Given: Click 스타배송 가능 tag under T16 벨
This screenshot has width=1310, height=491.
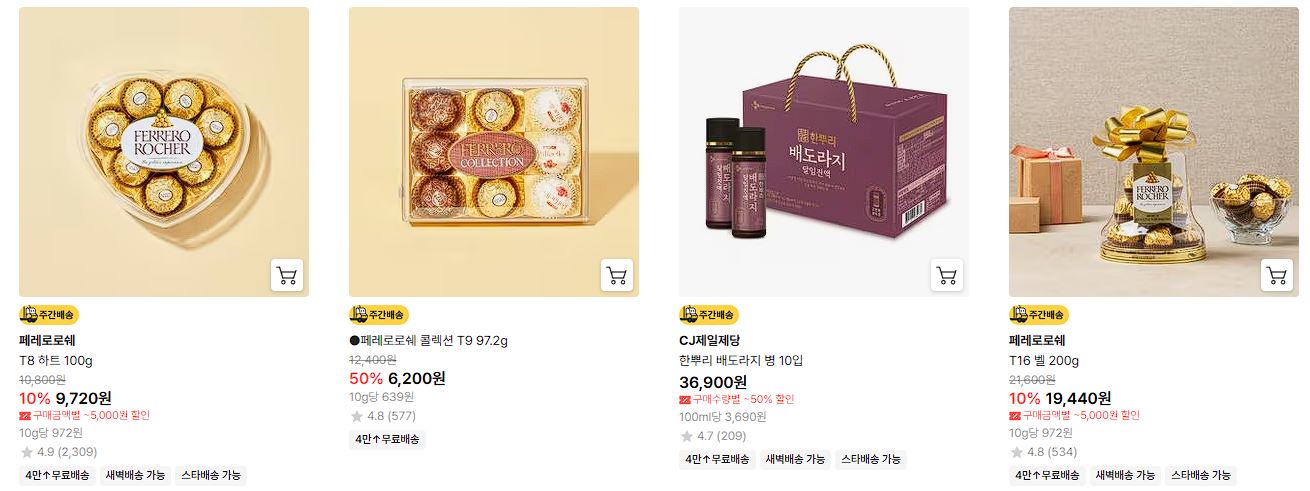Looking at the screenshot, I should 1201,476.
